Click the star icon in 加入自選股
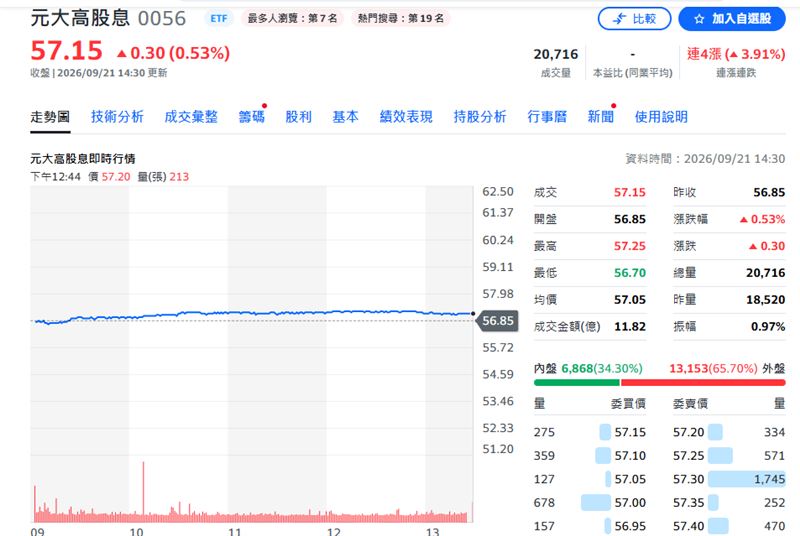Image resolution: width=800 pixels, height=536 pixels. pos(699,19)
